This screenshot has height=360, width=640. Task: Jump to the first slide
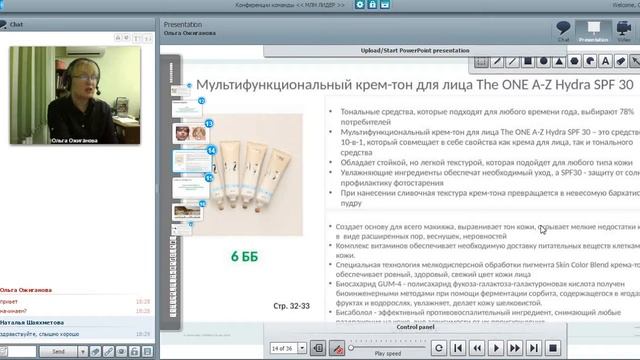[x=458, y=348]
